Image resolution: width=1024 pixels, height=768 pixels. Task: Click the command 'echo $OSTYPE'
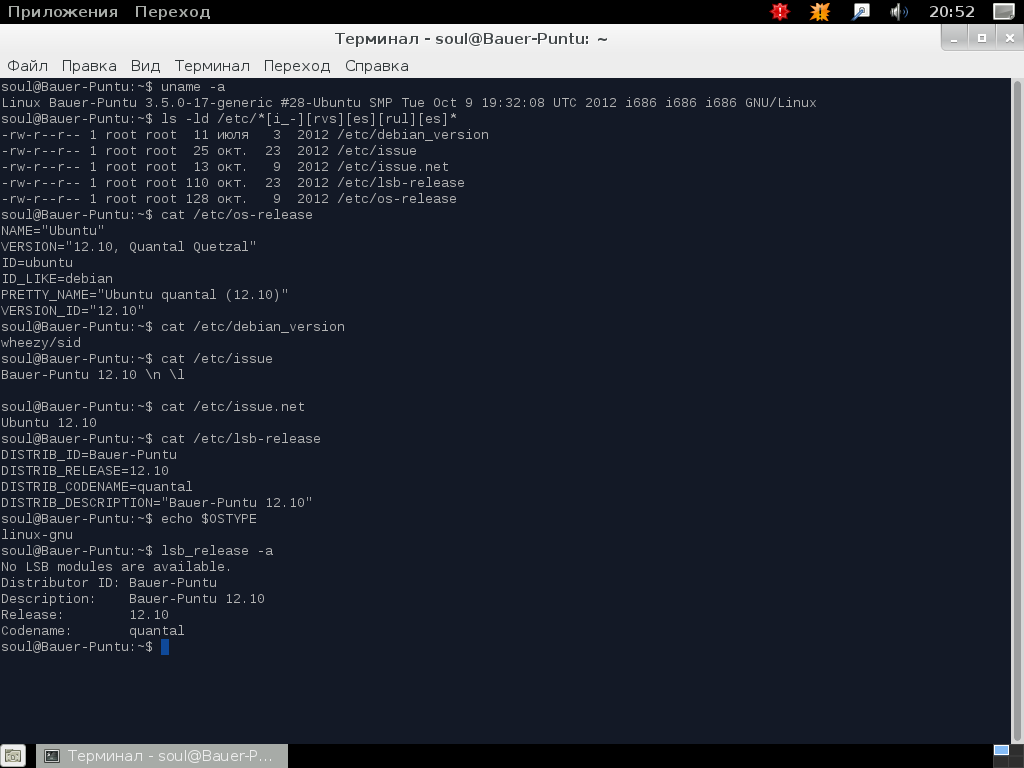(209, 519)
